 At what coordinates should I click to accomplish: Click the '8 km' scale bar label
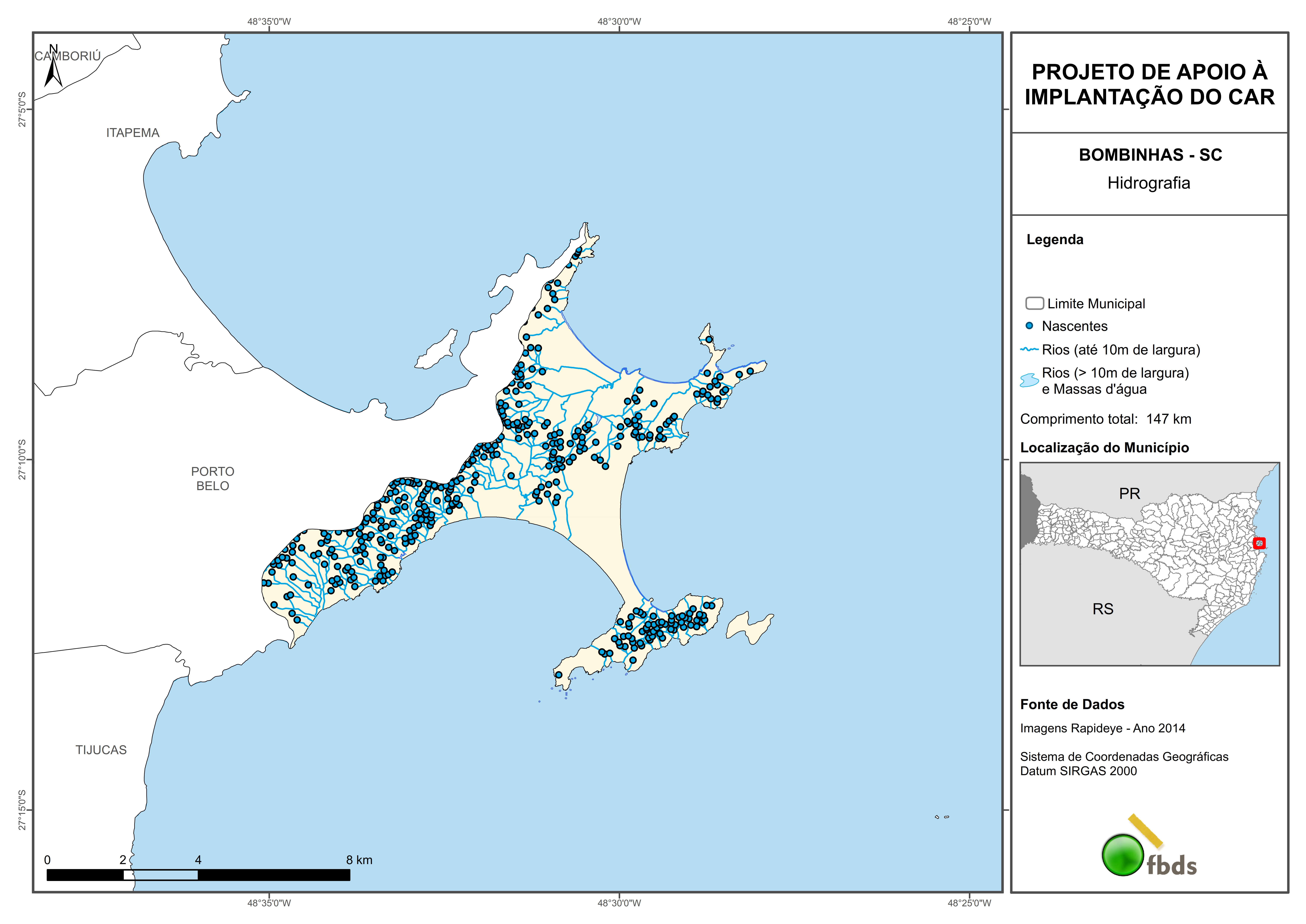pos(359,860)
